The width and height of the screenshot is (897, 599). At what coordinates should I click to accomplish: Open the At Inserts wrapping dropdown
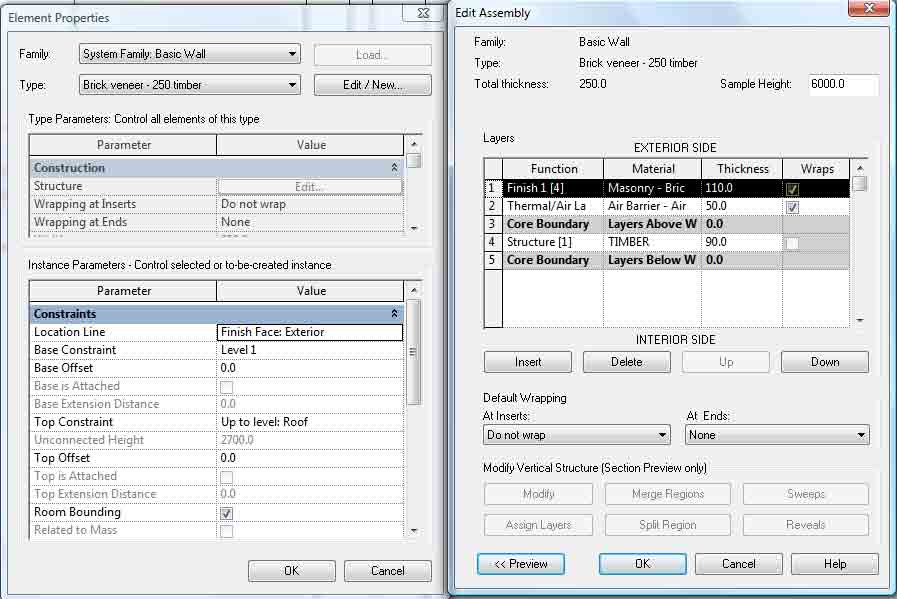pyautogui.click(x=577, y=435)
